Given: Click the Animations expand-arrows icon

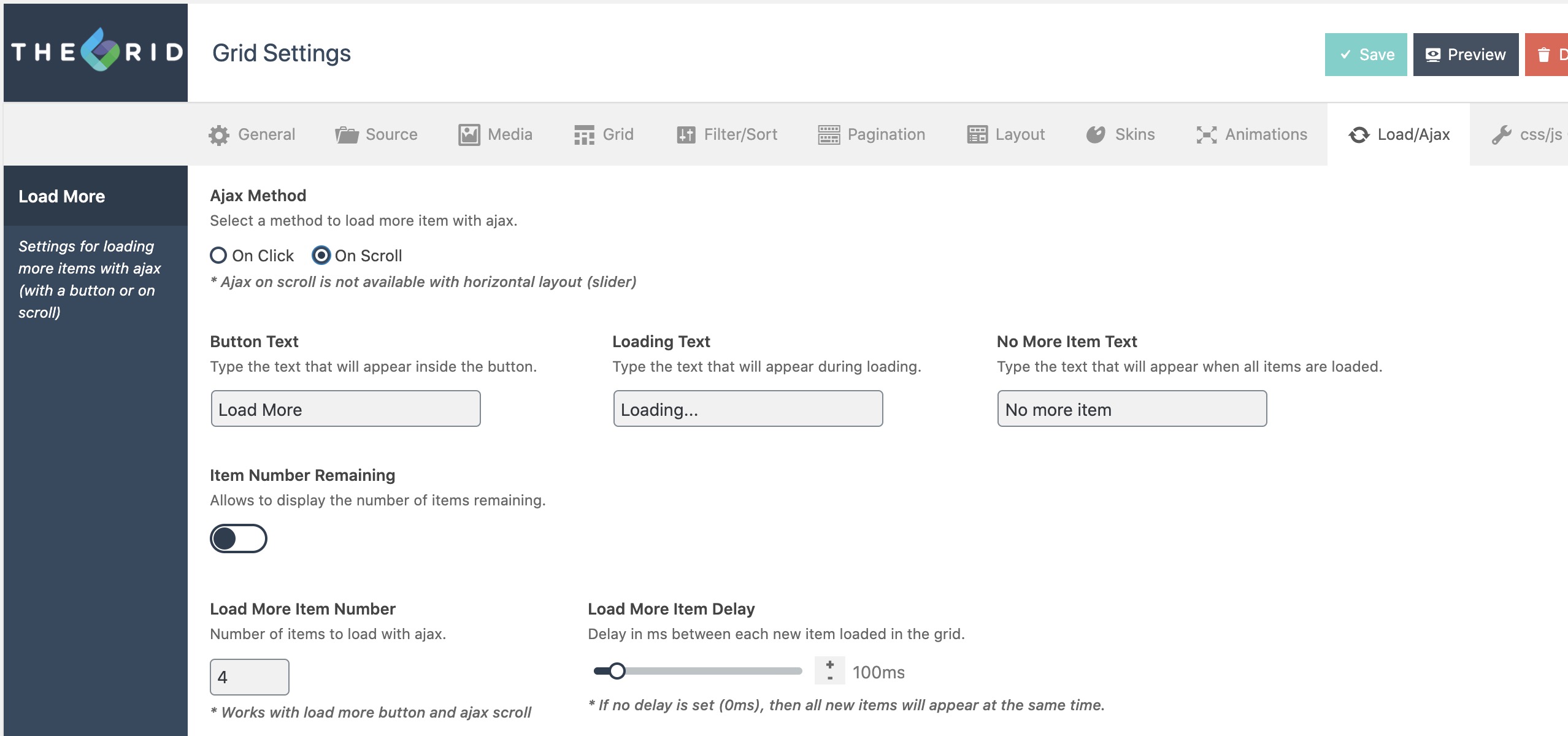Looking at the screenshot, I should (1206, 135).
